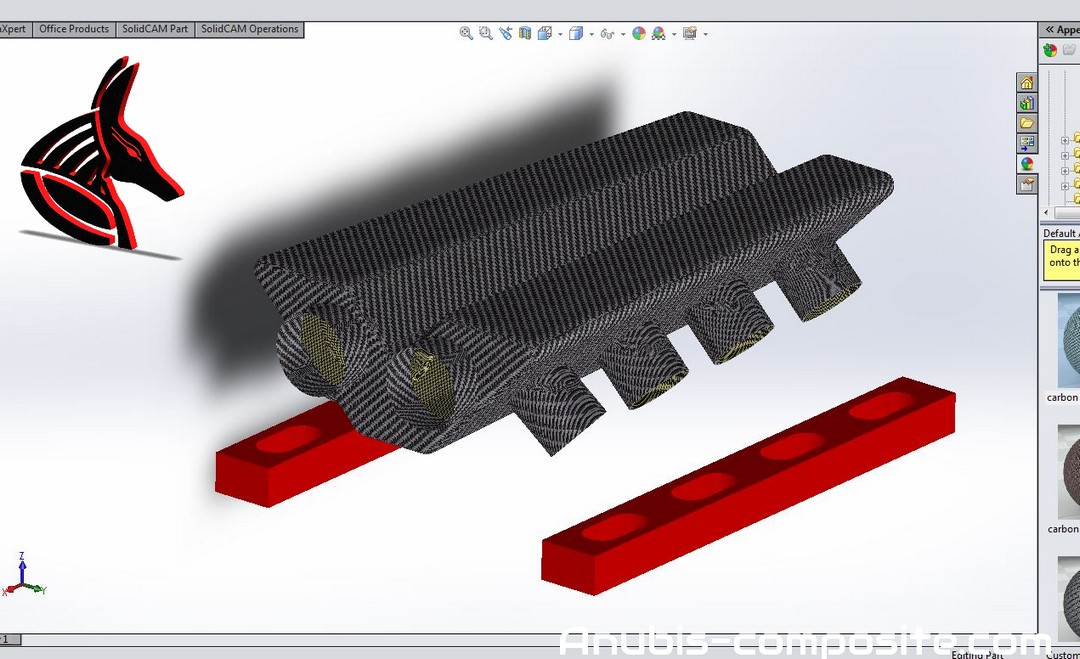The height and width of the screenshot is (659, 1080).
Task: Expand the first folder in appearances tree
Action: [x=1065, y=140]
